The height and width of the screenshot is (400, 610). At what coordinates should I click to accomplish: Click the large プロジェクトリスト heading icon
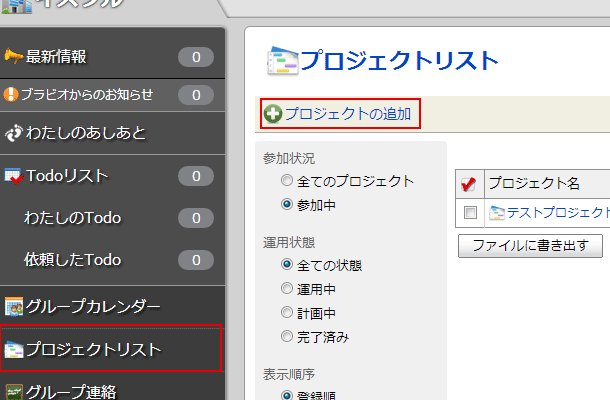[x=282, y=61]
